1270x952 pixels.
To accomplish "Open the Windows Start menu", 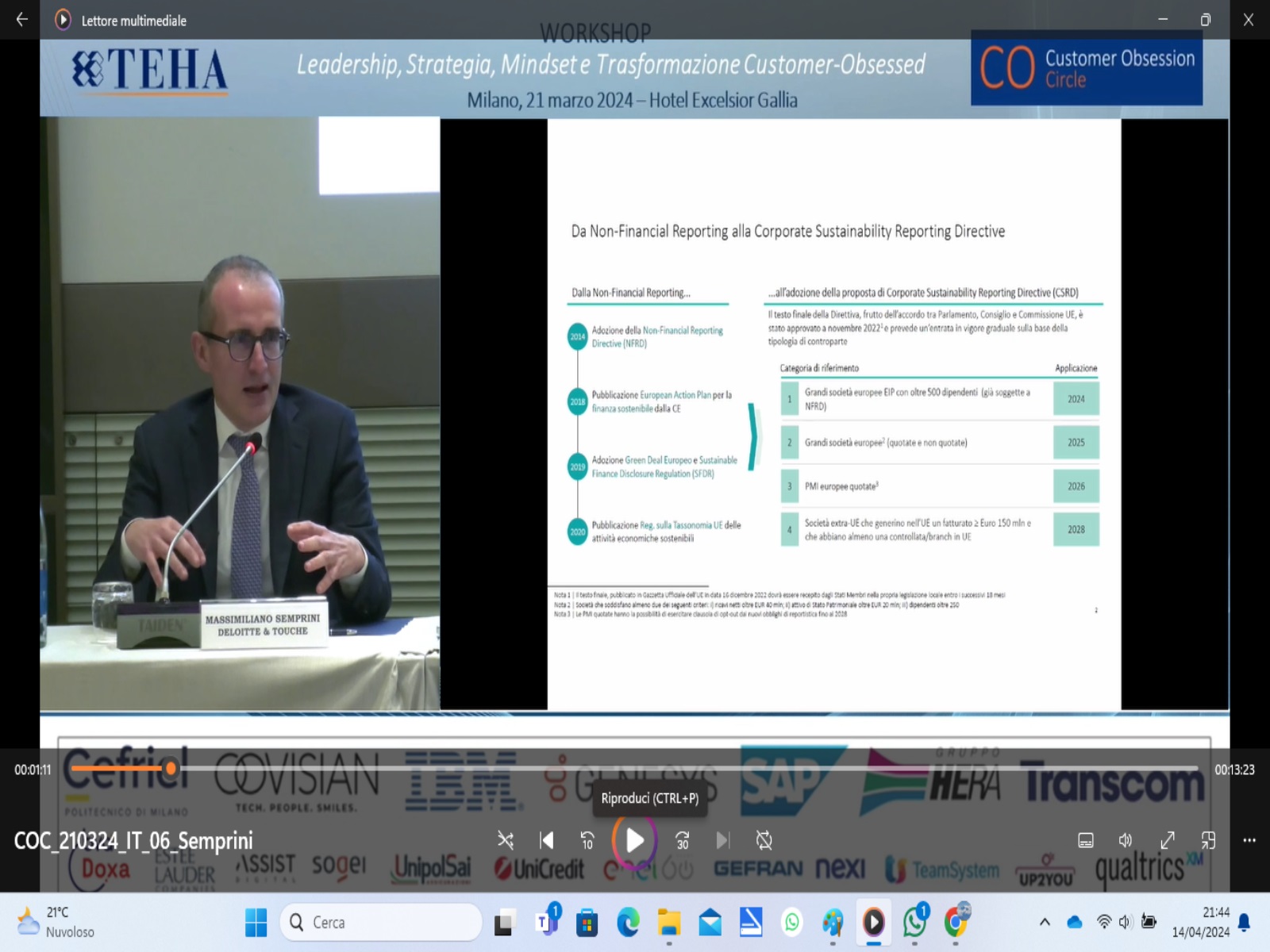I will 256,923.
